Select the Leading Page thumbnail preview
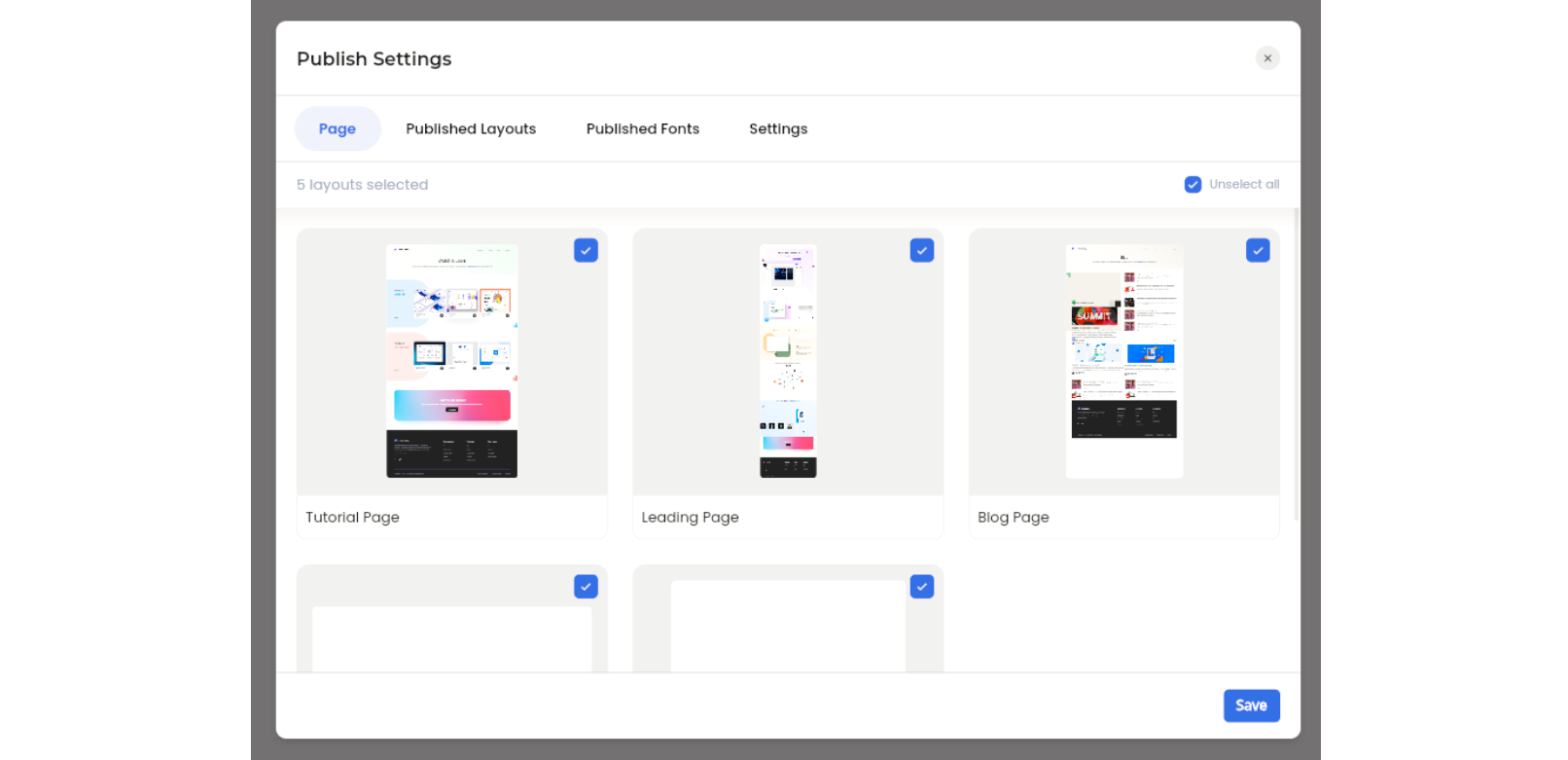This screenshot has width=1568, height=760. pos(788,361)
